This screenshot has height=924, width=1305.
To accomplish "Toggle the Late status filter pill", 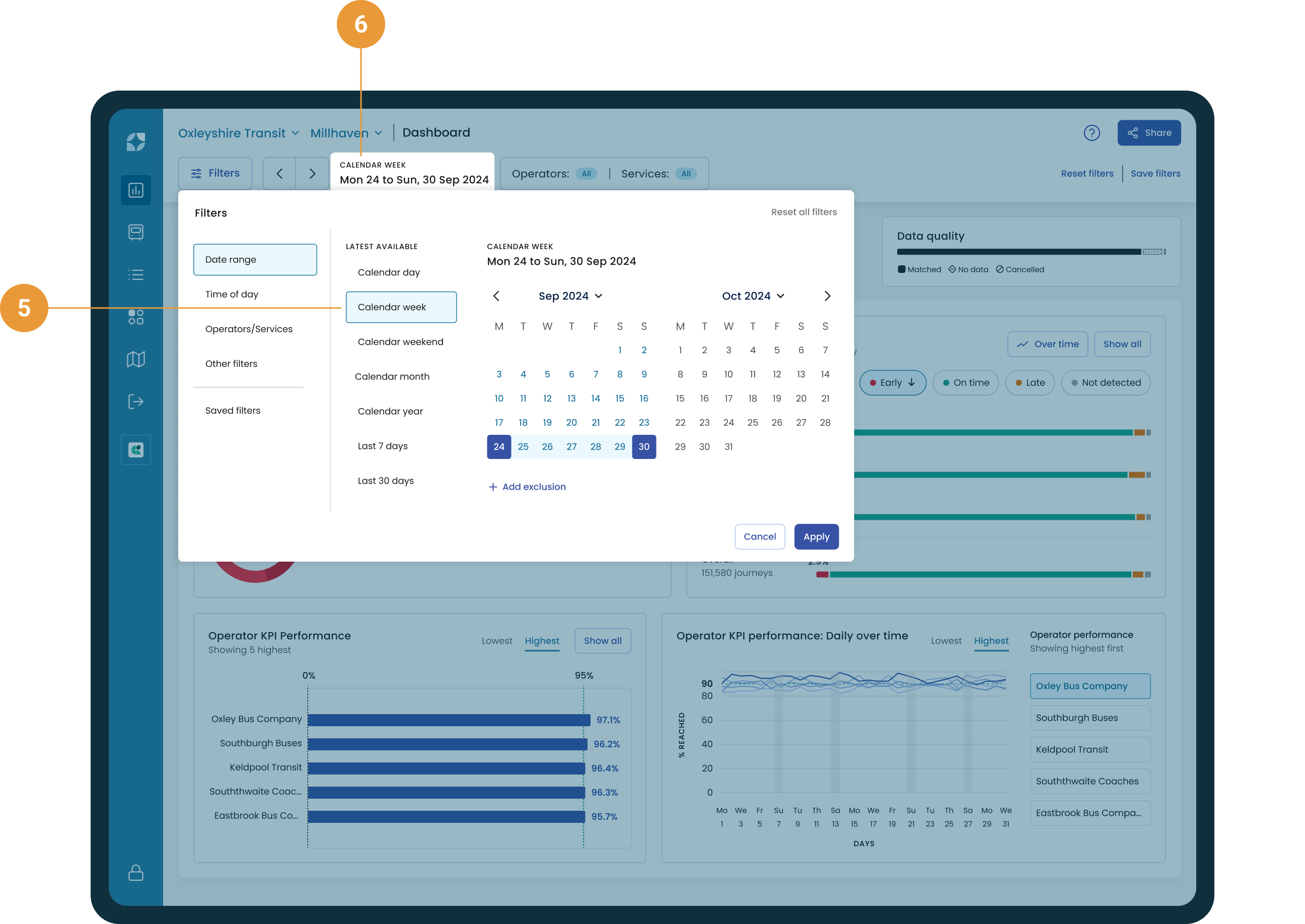I will pos(1030,383).
